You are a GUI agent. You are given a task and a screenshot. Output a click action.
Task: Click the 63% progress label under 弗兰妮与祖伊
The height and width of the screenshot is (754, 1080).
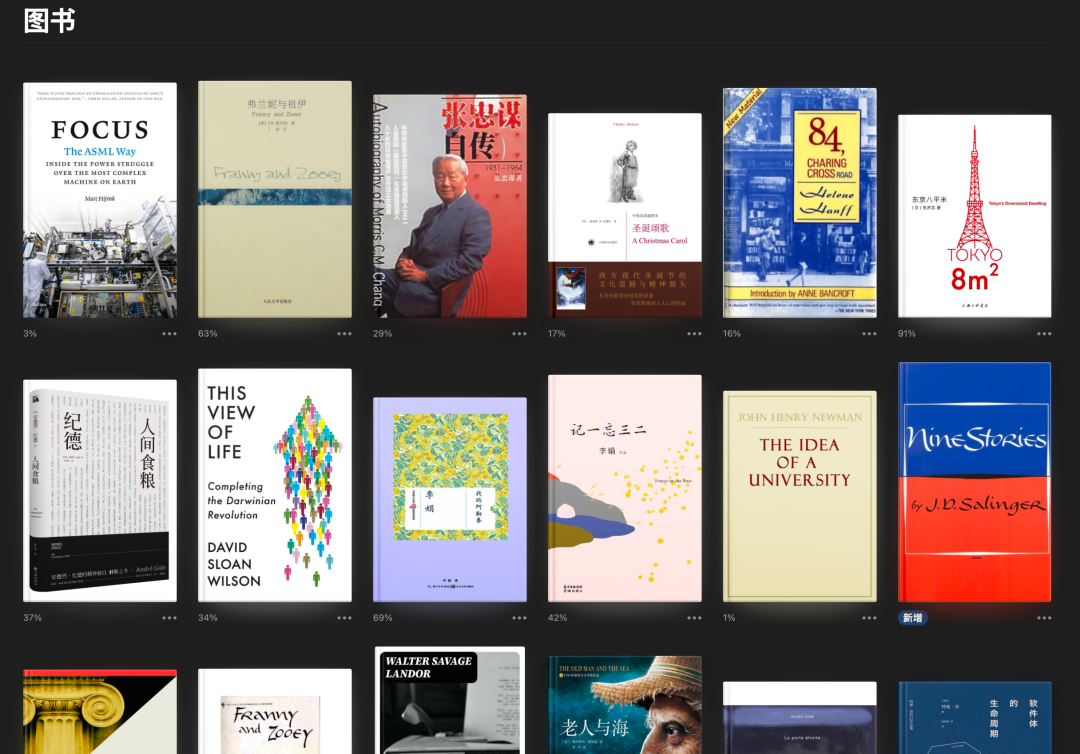point(207,334)
